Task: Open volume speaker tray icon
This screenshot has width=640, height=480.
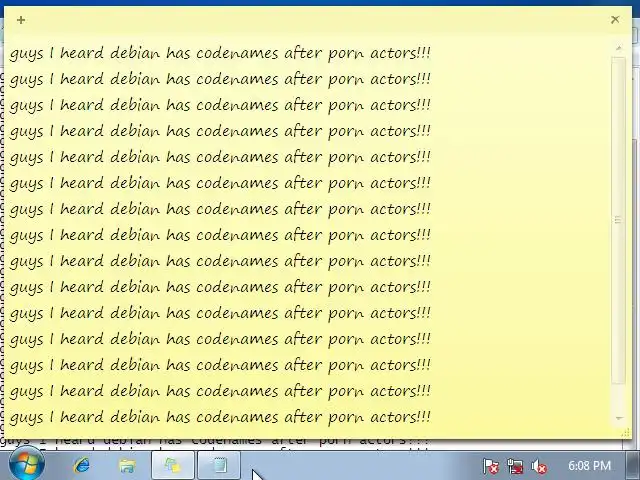Action: [x=539, y=466]
